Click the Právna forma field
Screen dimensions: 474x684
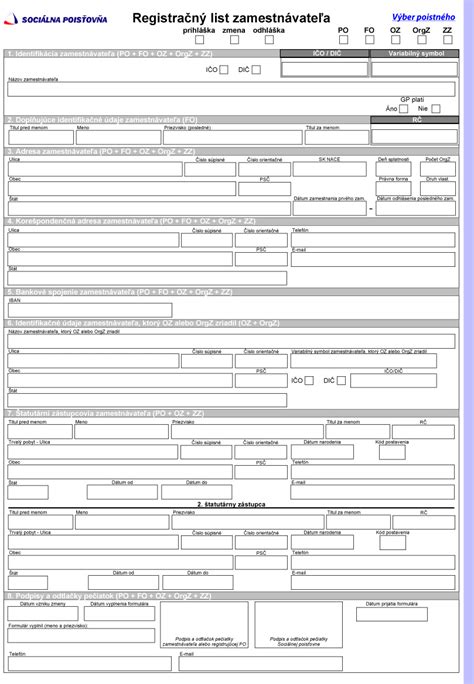[393, 188]
